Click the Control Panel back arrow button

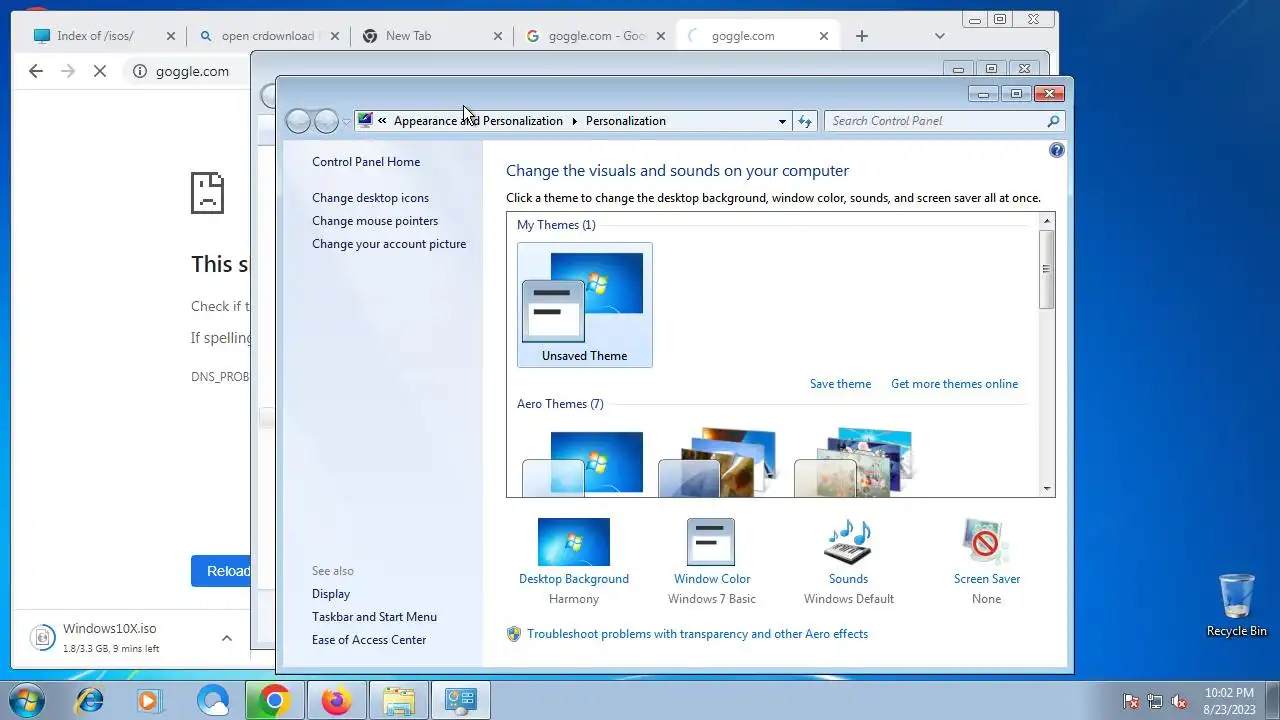[x=298, y=121]
